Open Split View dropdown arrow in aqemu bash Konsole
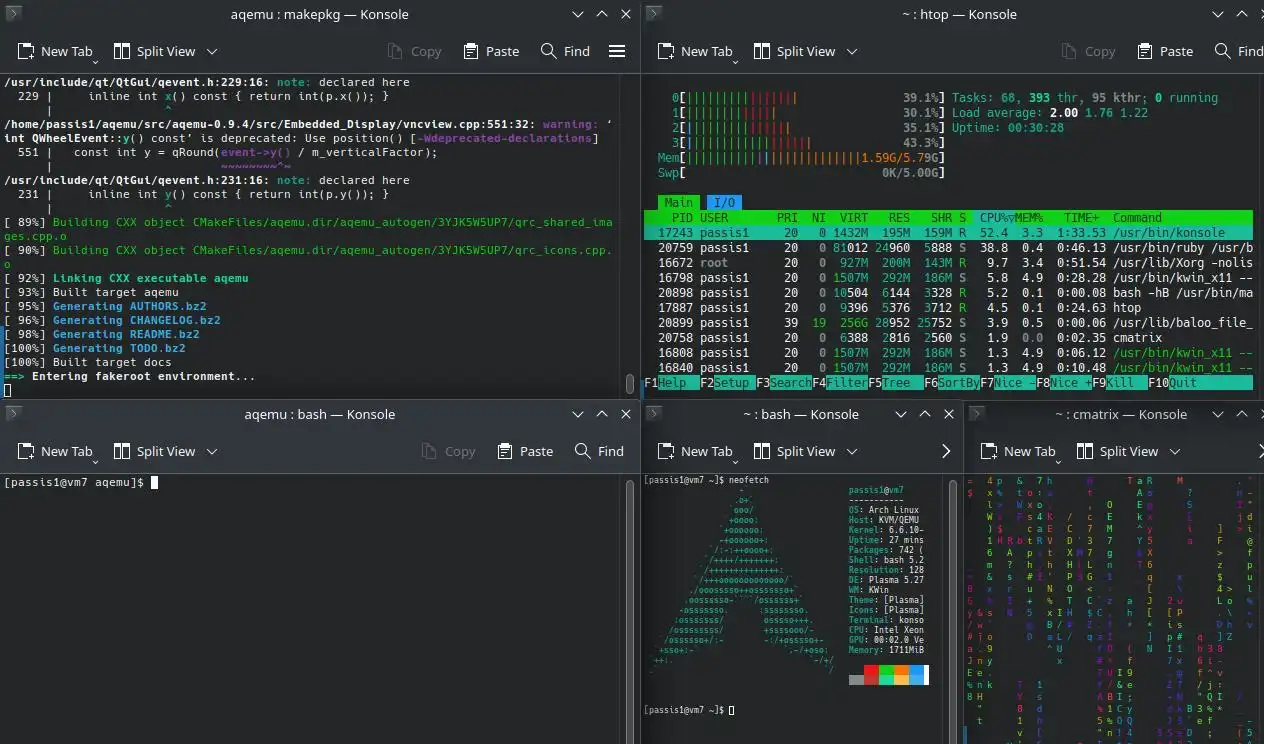The width and height of the screenshot is (1264, 744). 212,451
